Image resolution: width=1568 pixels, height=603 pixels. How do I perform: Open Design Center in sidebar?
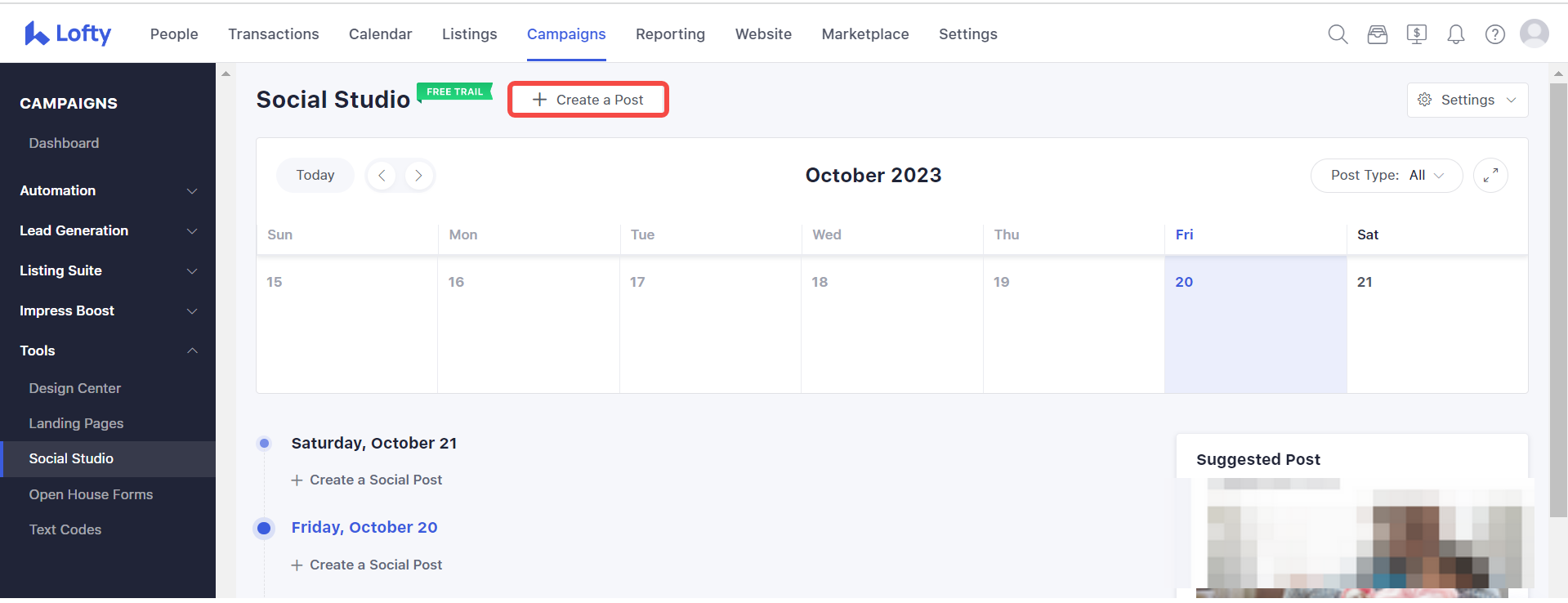click(75, 388)
